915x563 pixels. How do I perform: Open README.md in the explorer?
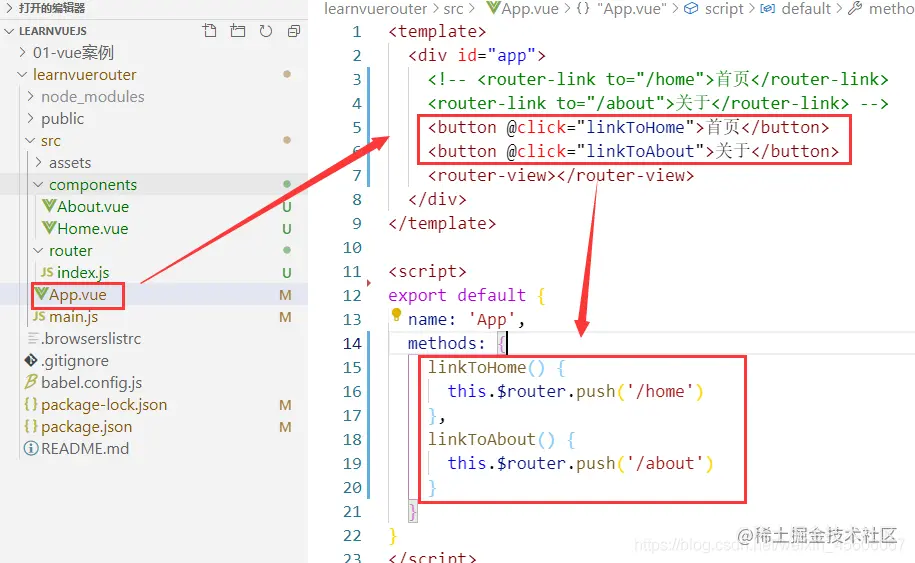coord(85,449)
